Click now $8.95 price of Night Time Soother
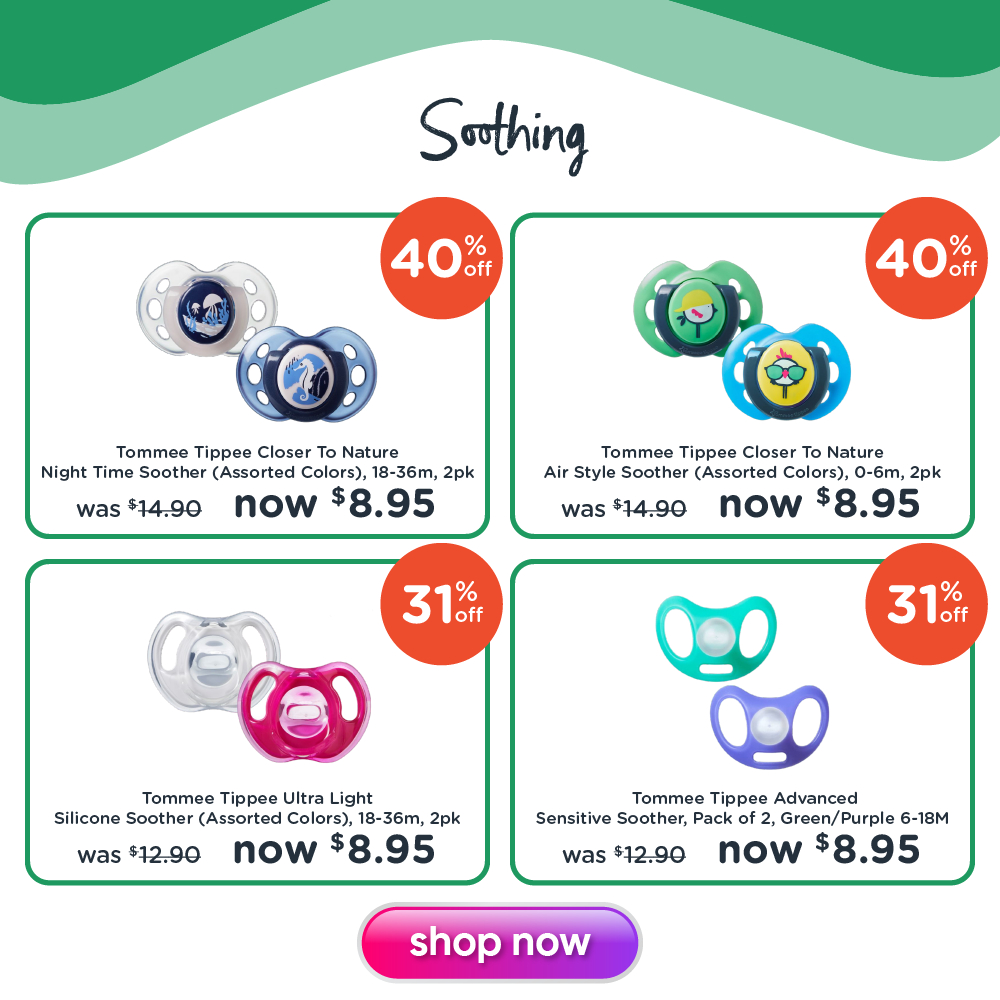1000x1000 pixels. point(335,504)
